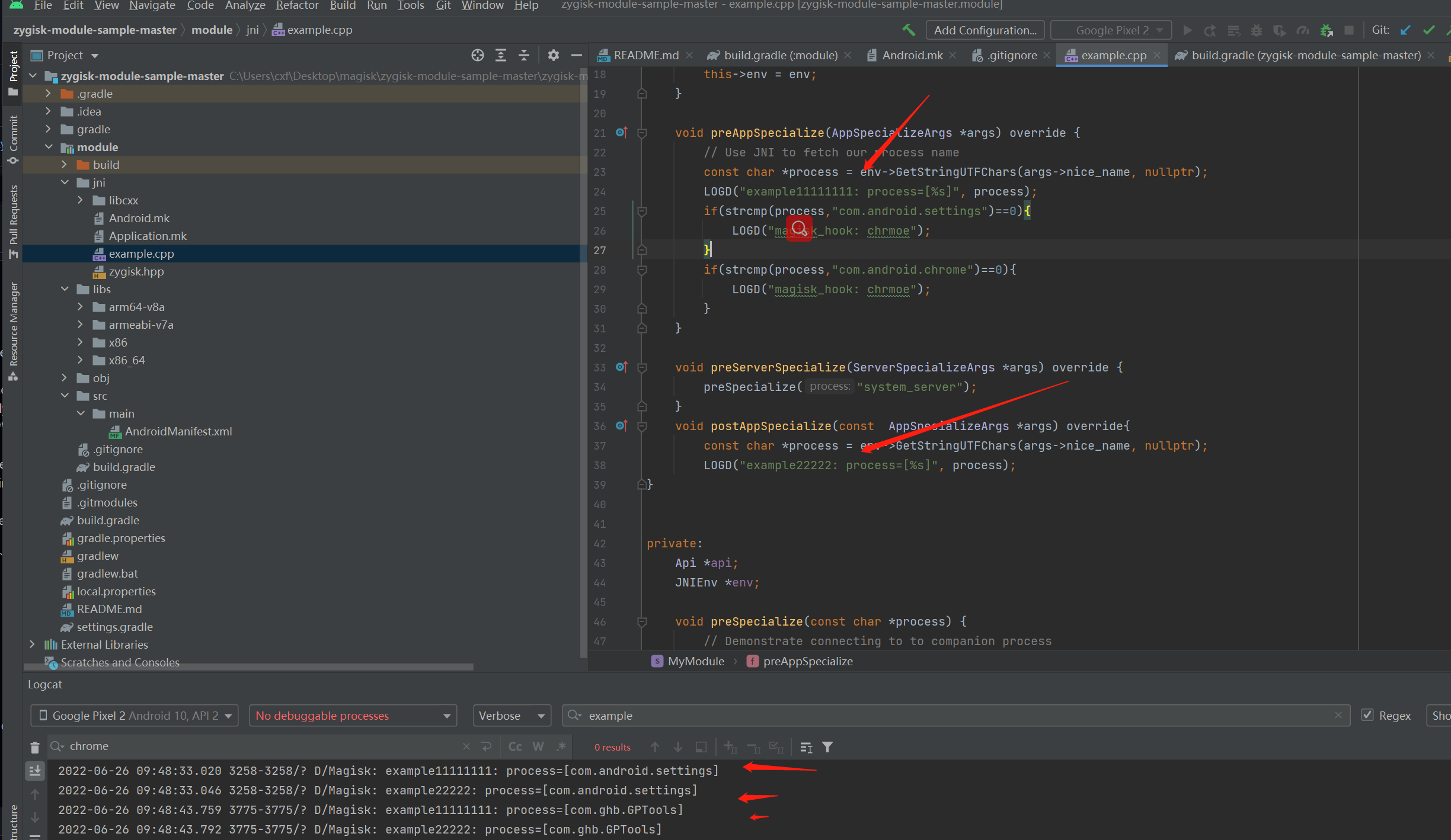Open the Logcat filter funnel icon
The height and width of the screenshot is (840, 1451).
tap(827, 747)
